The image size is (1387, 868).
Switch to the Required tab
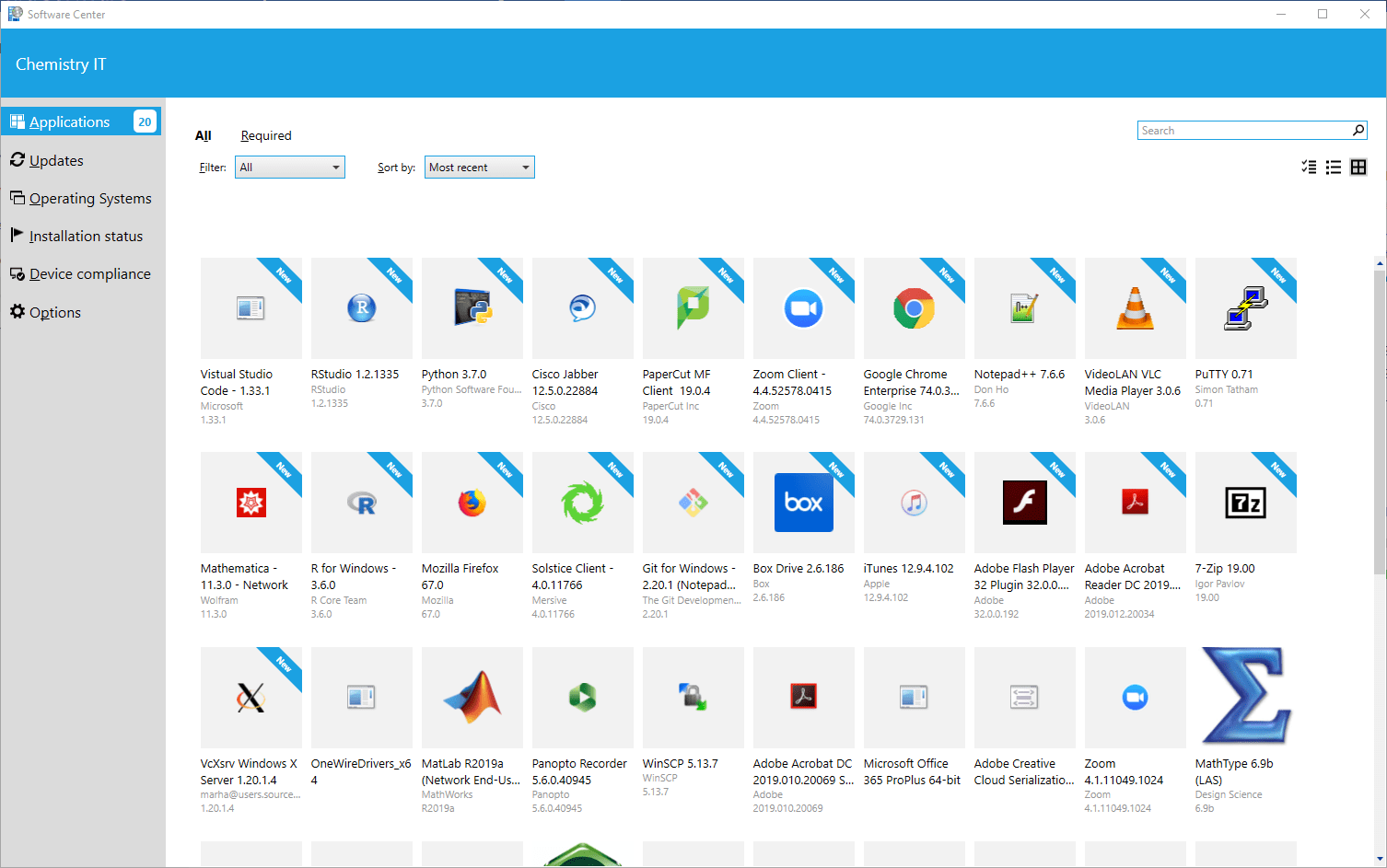tap(266, 135)
